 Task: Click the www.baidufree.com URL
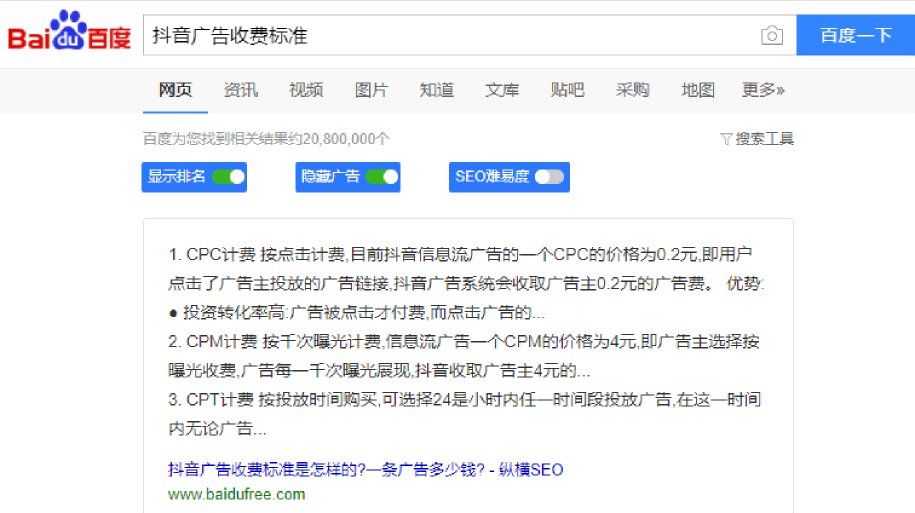[x=237, y=494]
